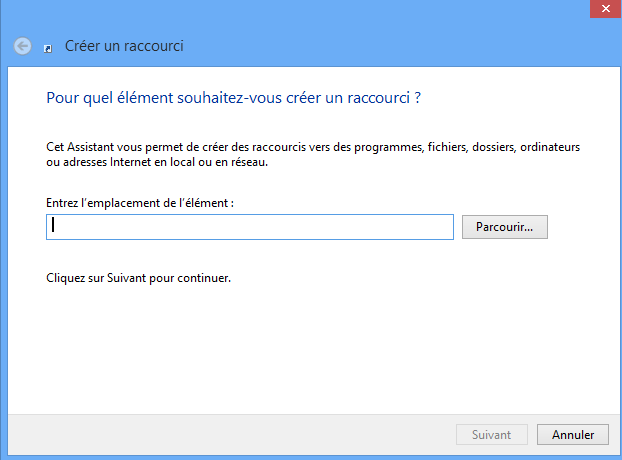Click the word ordinateurs in the description
622x460 pixels.
click(x=550, y=147)
